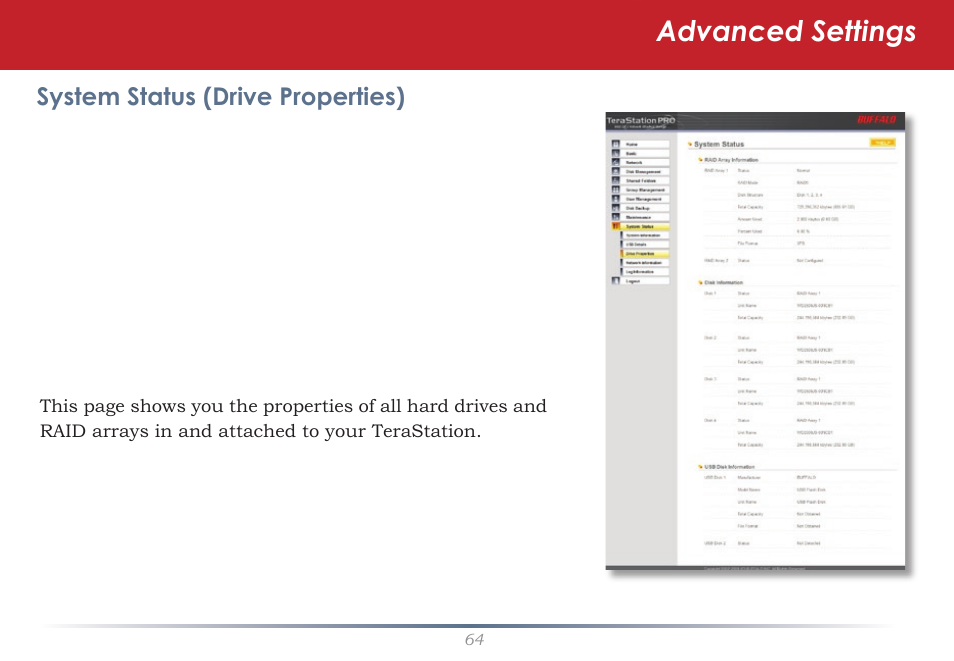Open the USB Details submenu item
This screenshot has width=954, height=661.
(645, 245)
